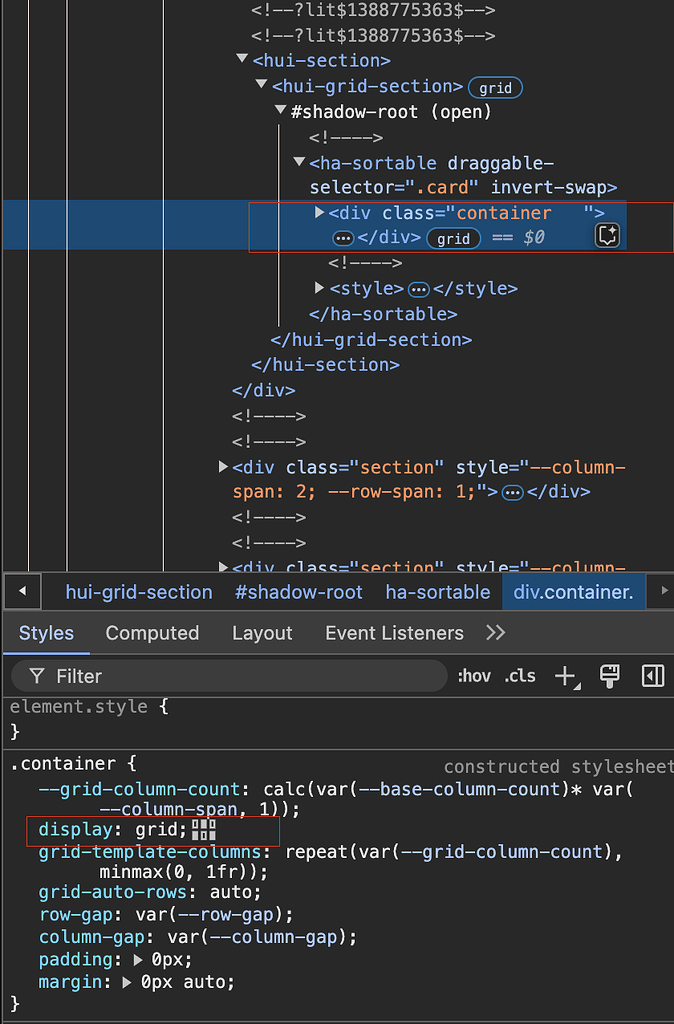
Task: Open the .cls class editor
Action: (519, 676)
